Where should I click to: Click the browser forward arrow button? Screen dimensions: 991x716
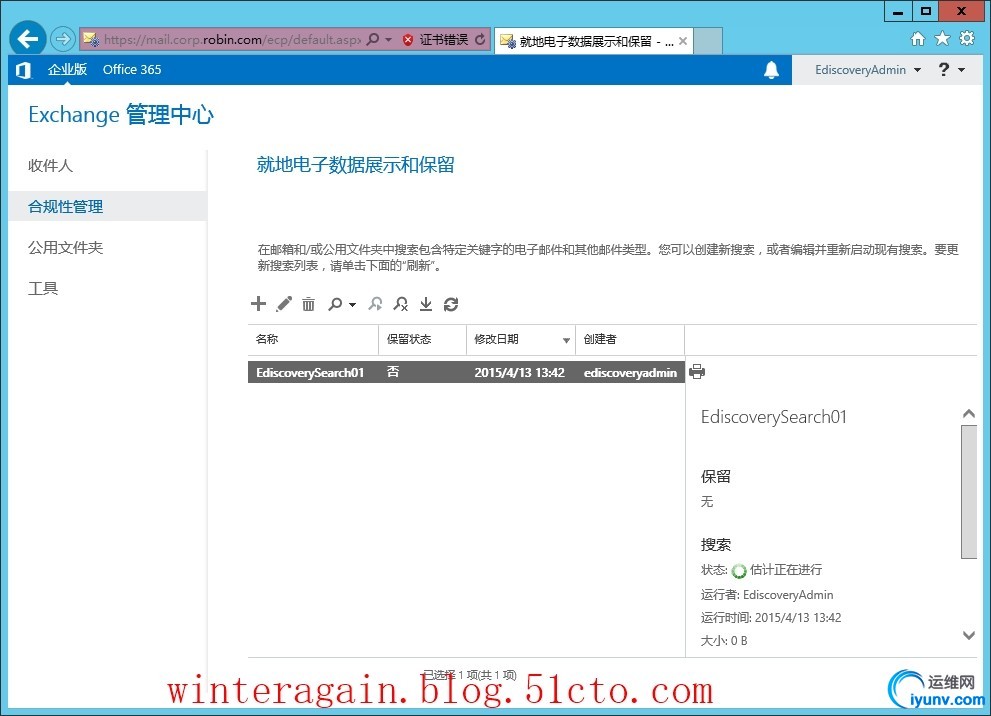pyautogui.click(x=63, y=39)
